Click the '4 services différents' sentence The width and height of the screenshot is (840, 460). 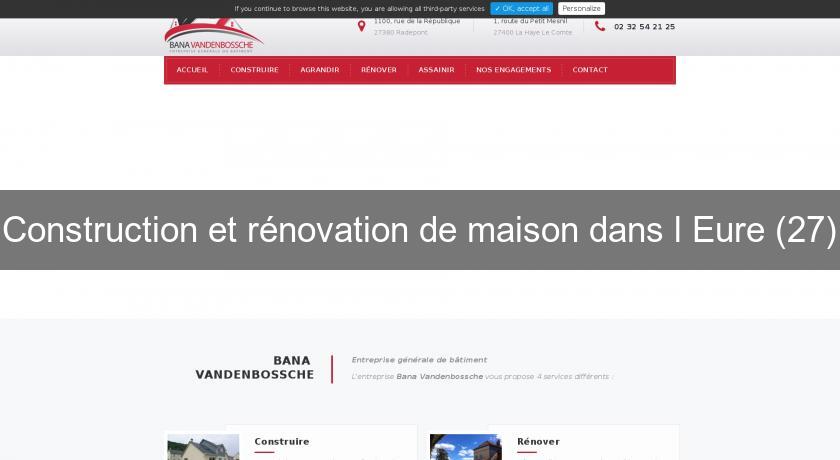click(482, 376)
